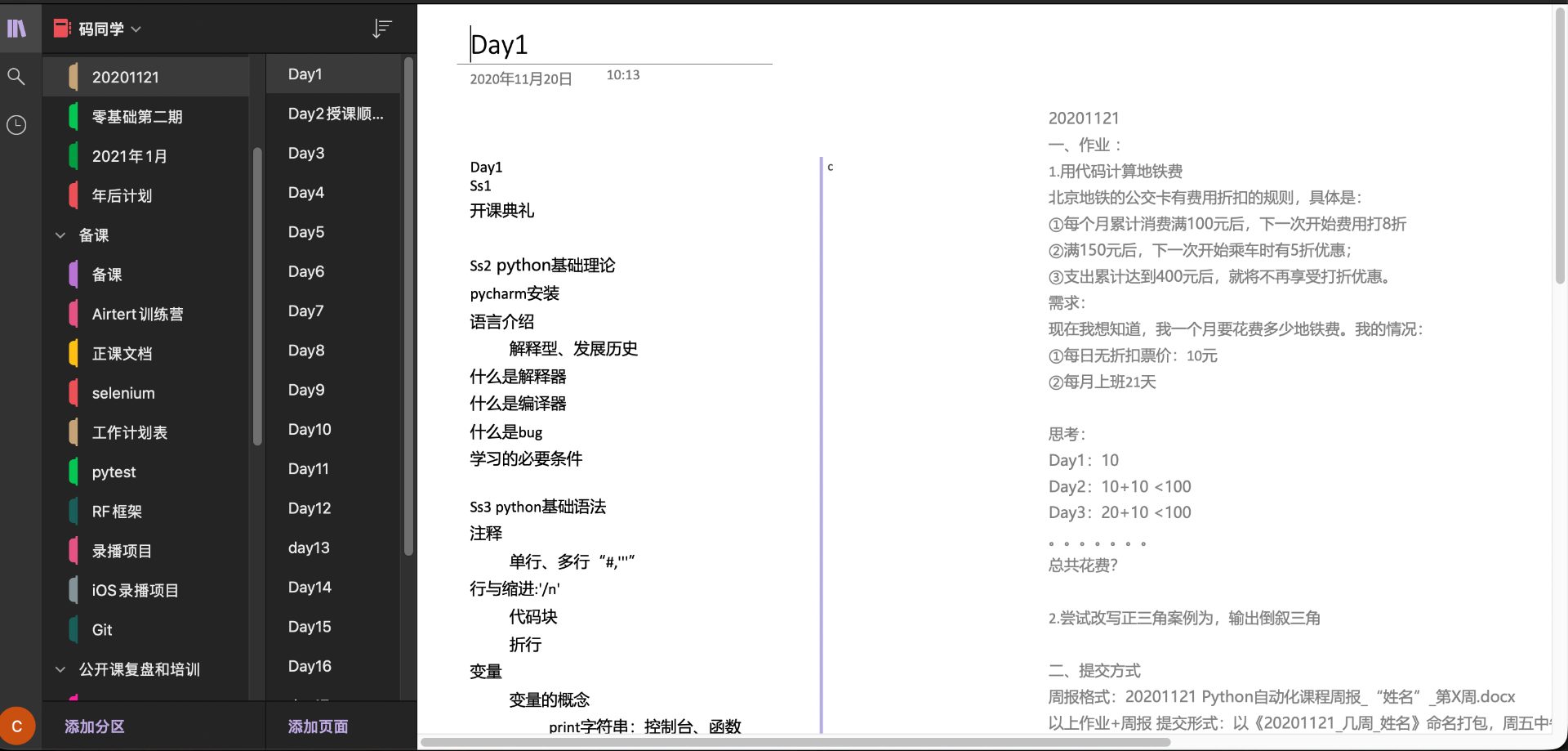Click the section list scrollbar
This screenshot has height=751, width=1568.
258,296
